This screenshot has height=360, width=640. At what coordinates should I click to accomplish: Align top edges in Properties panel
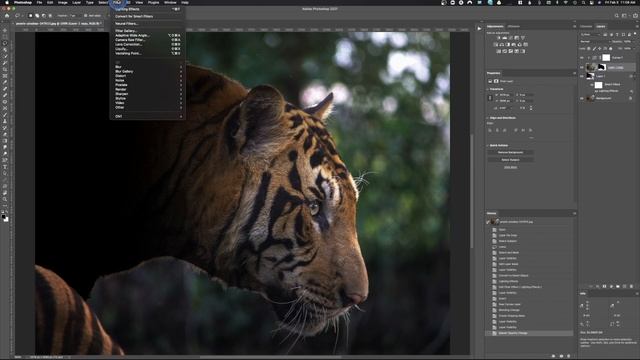pyautogui.click(x=516, y=130)
